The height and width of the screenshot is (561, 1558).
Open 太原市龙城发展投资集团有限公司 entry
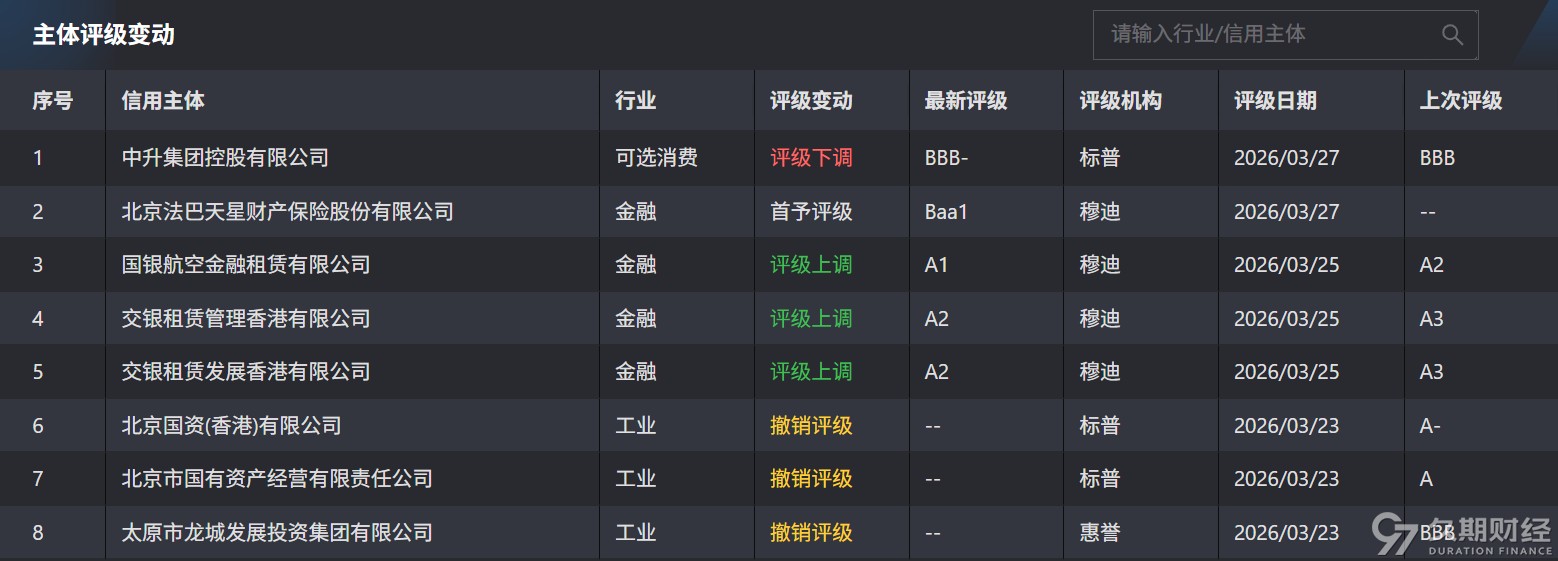[x=277, y=533]
